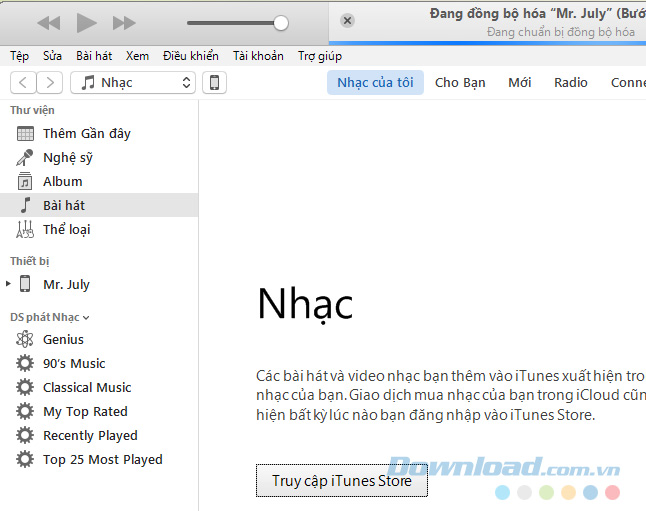The height and width of the screenshot is (511, 646).
Task: Switch to the Cho Bạn tab
Action: [460, 82]
